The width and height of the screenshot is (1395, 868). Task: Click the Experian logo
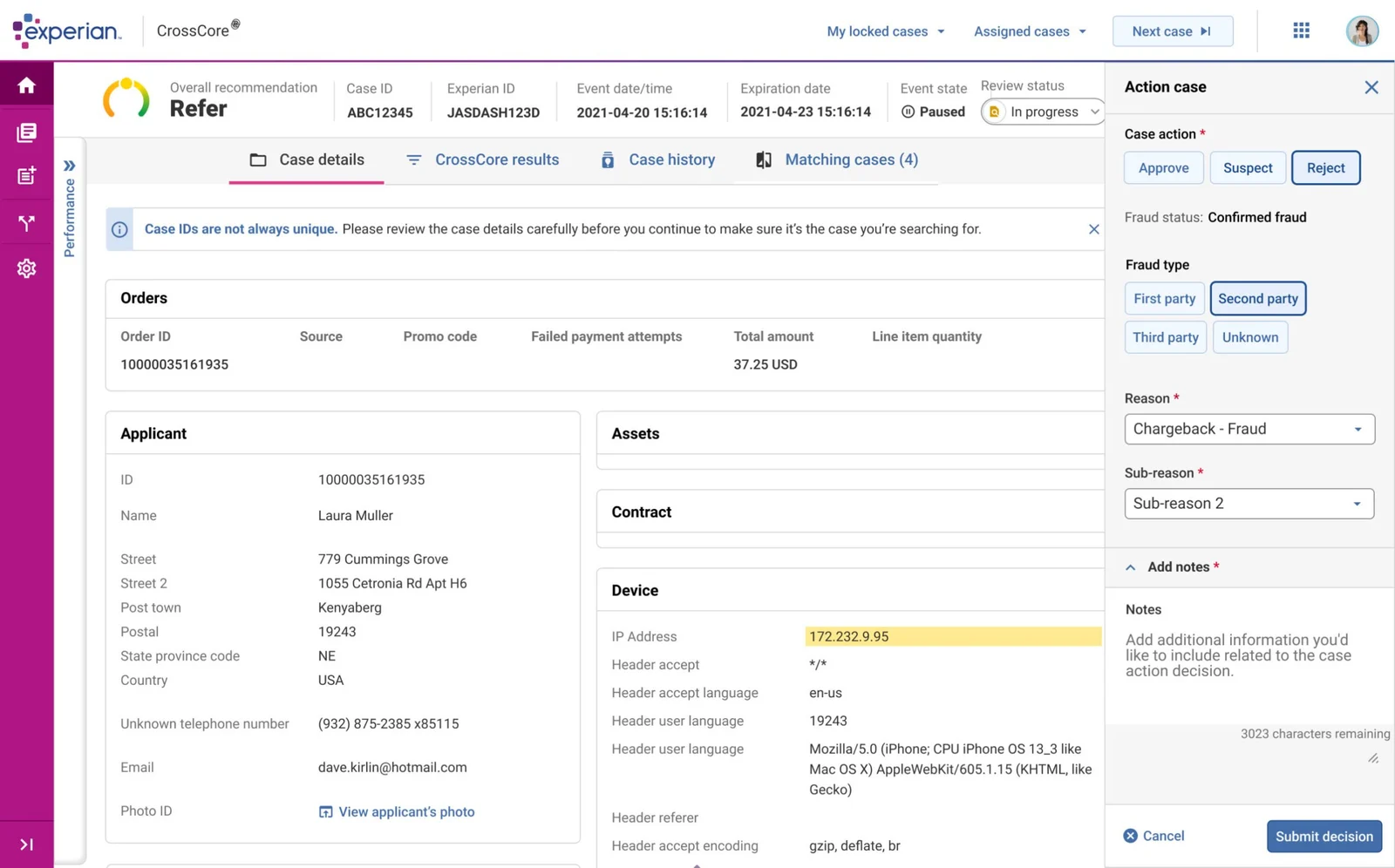pyautogui.click(x=67, y=31)
